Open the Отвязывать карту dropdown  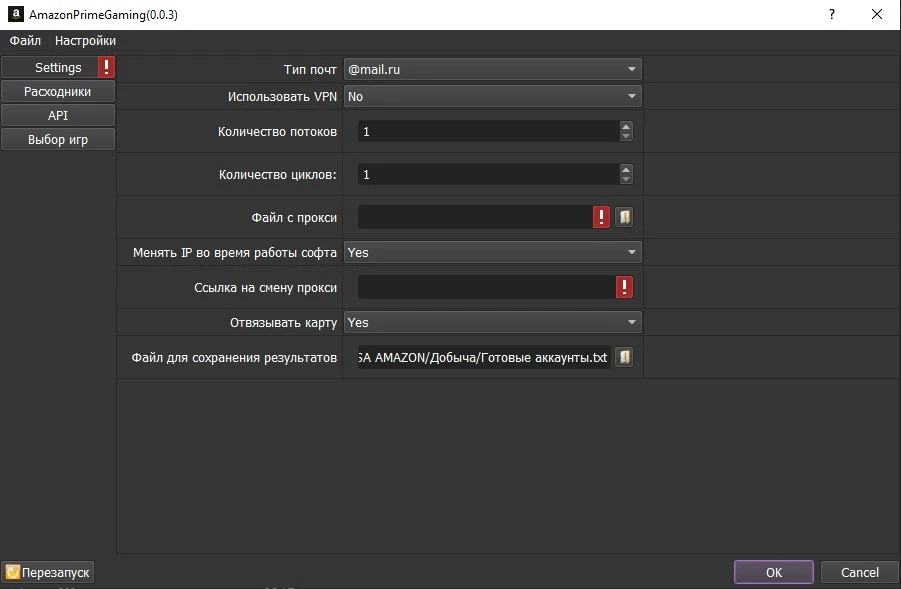[492, 322]
